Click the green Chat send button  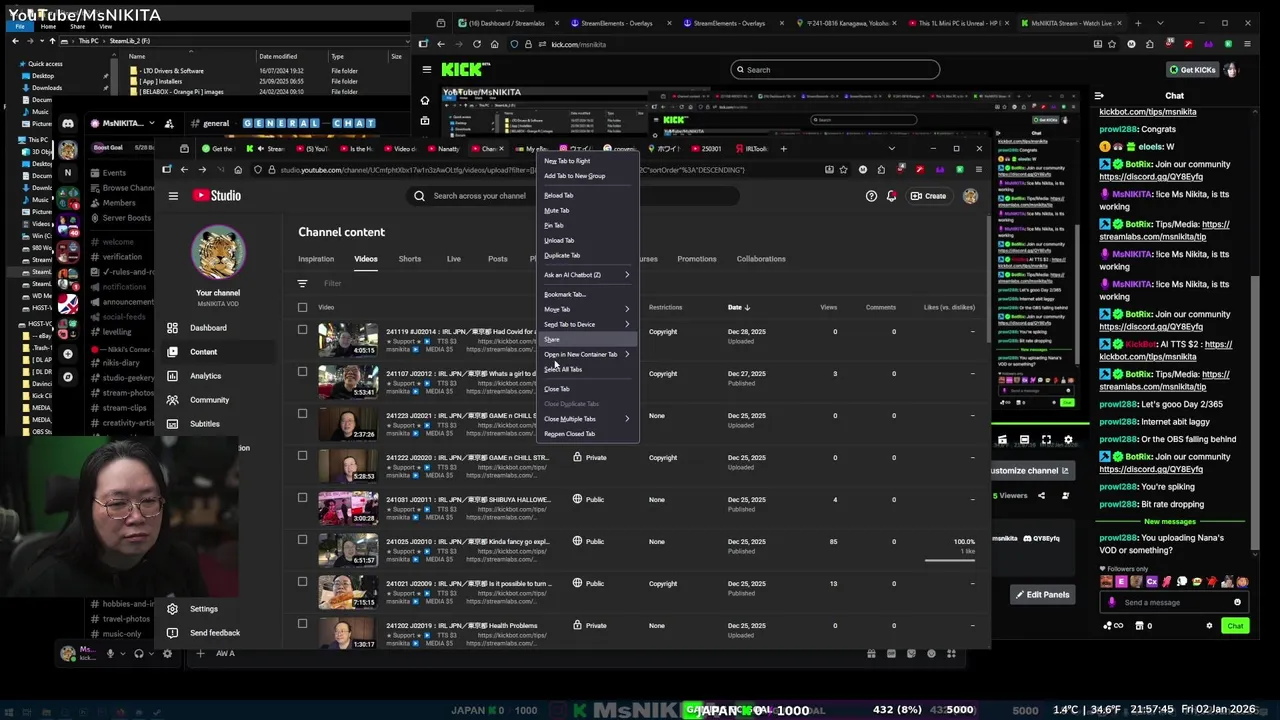[x=1235, y=626]
